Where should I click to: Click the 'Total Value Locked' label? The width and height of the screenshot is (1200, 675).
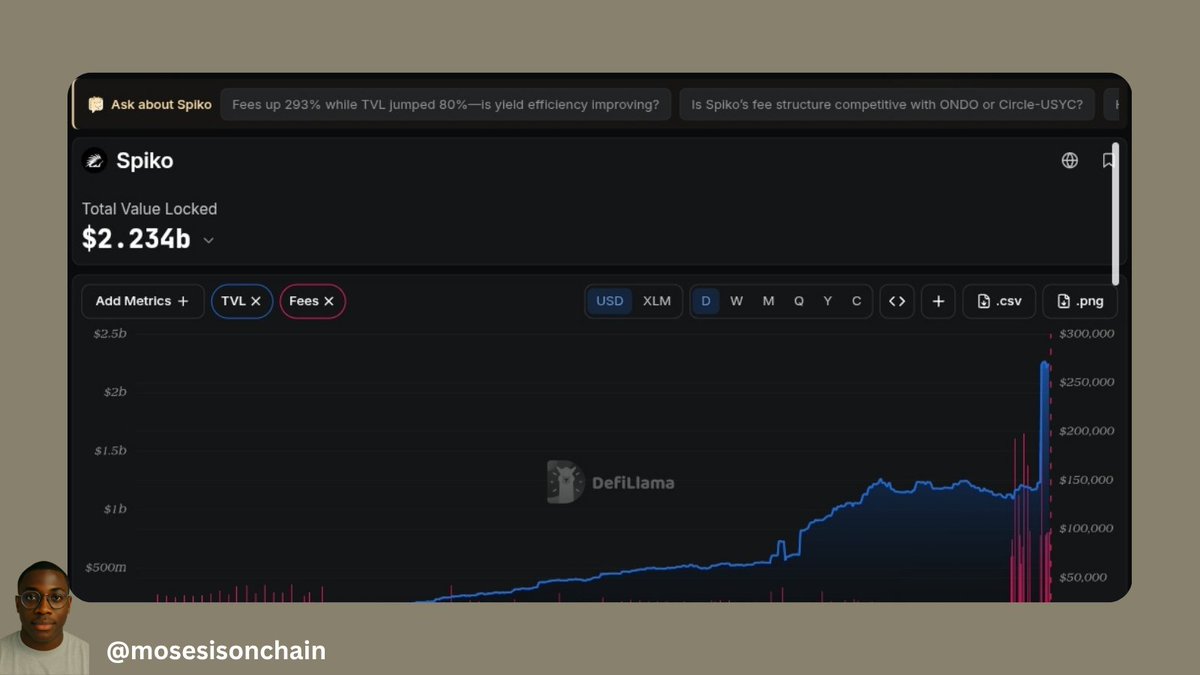point(149,209)
